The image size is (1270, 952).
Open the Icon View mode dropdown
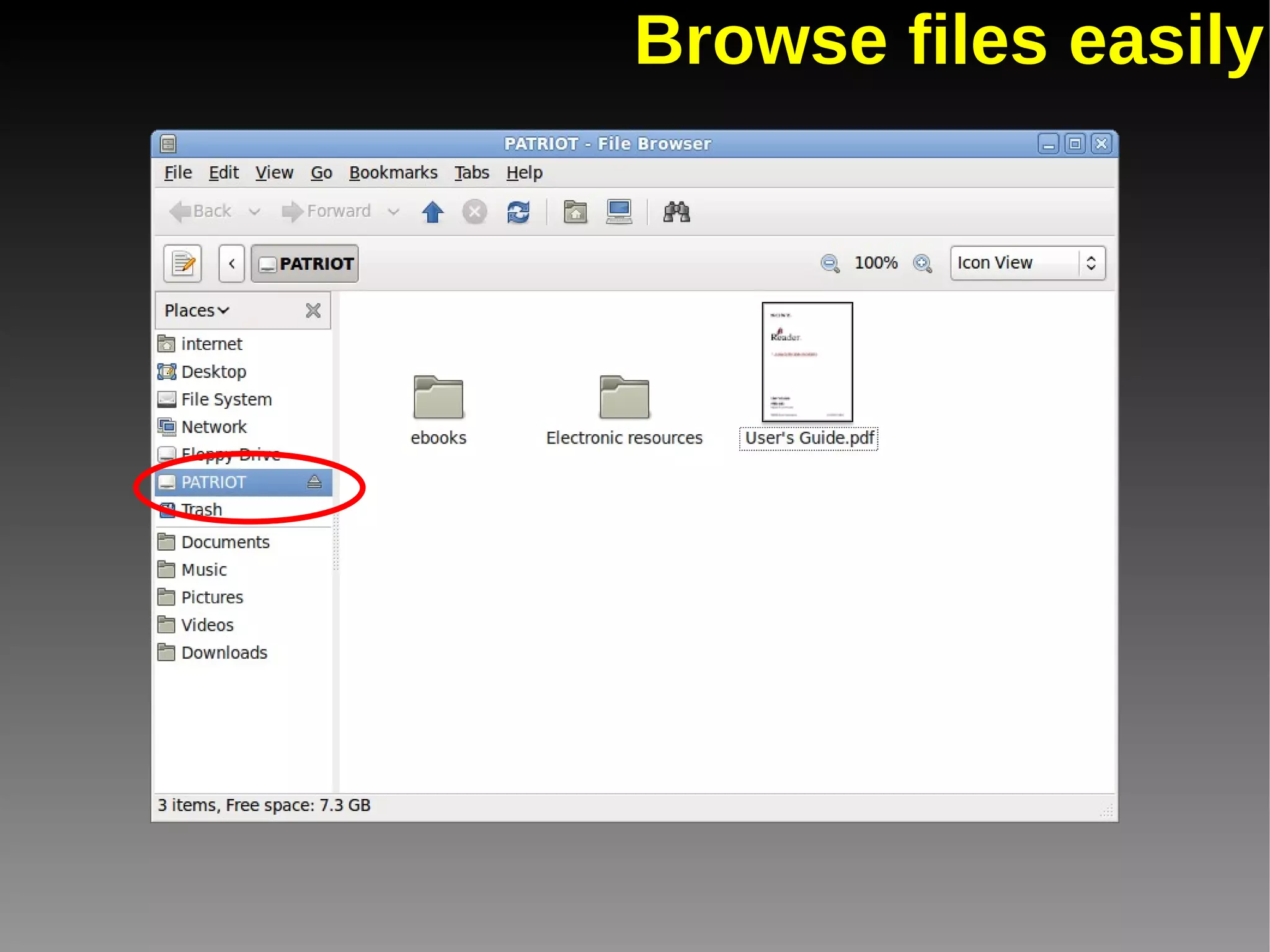(1028, 264)
